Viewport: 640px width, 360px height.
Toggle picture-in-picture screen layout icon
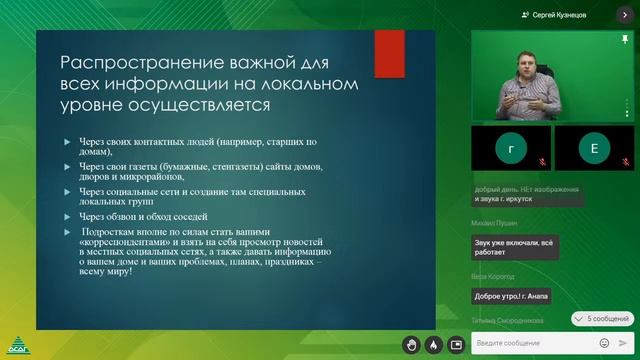[456, 345]
